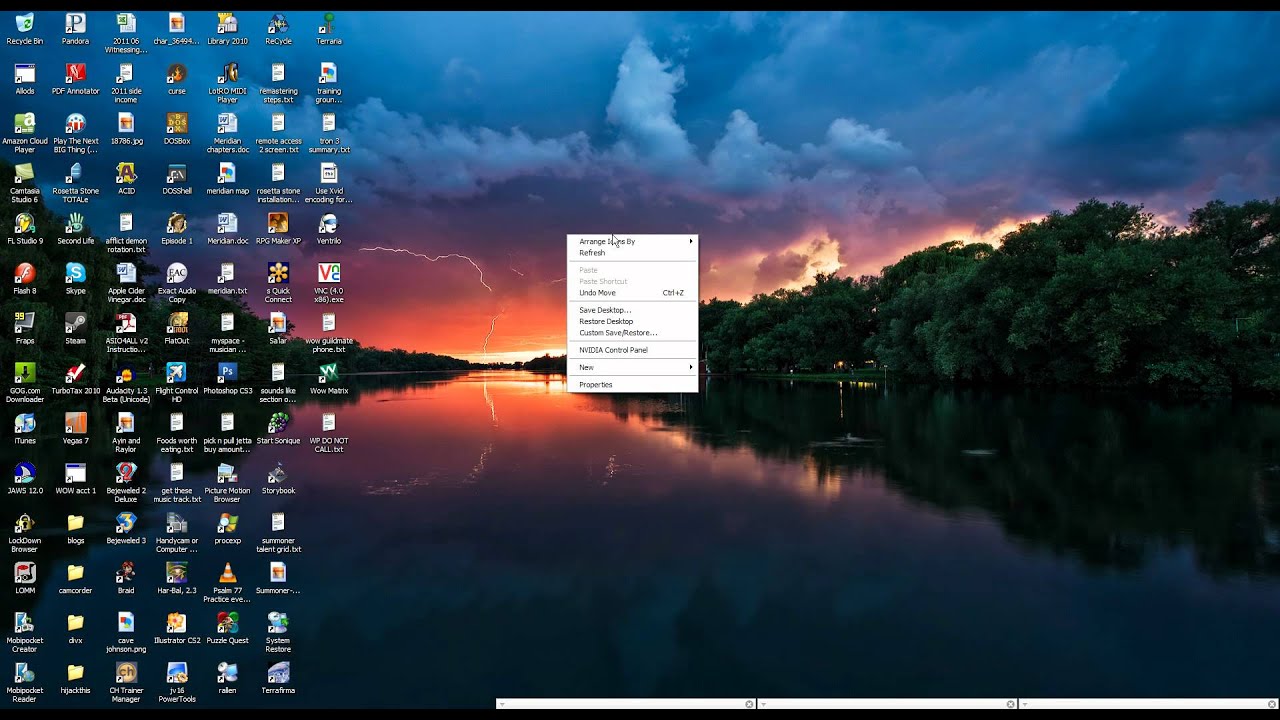Select the Puzzle Quest game icon
1280x720 pixels.
coord(227,629)
